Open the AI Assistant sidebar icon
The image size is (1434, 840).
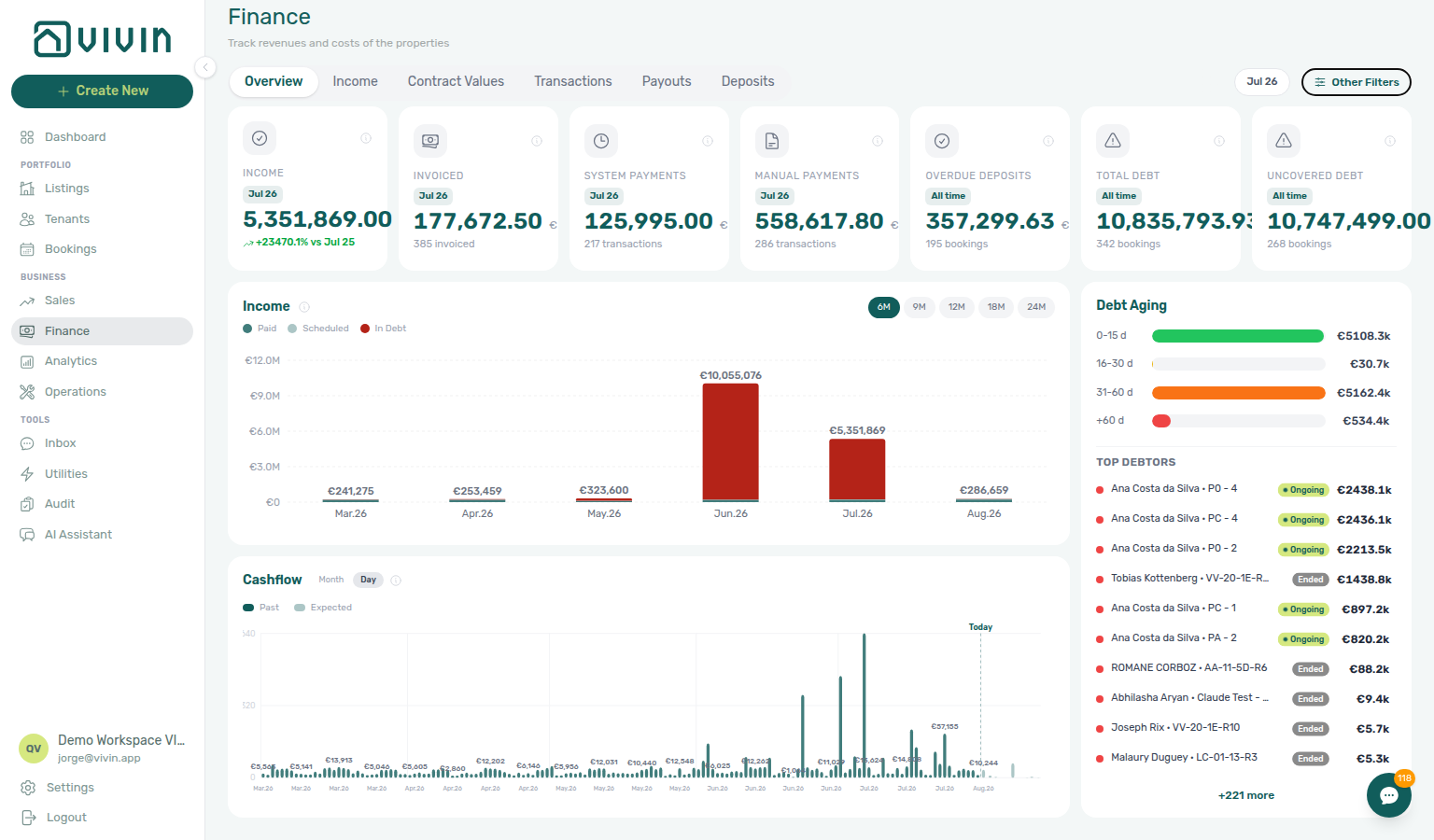pos(27,535)
